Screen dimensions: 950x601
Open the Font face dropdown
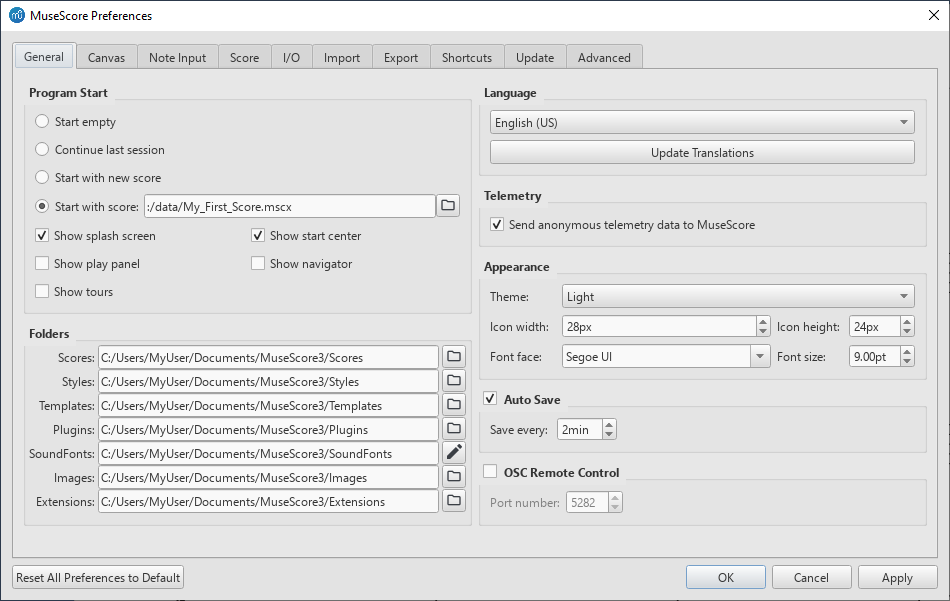click(667, 357)
